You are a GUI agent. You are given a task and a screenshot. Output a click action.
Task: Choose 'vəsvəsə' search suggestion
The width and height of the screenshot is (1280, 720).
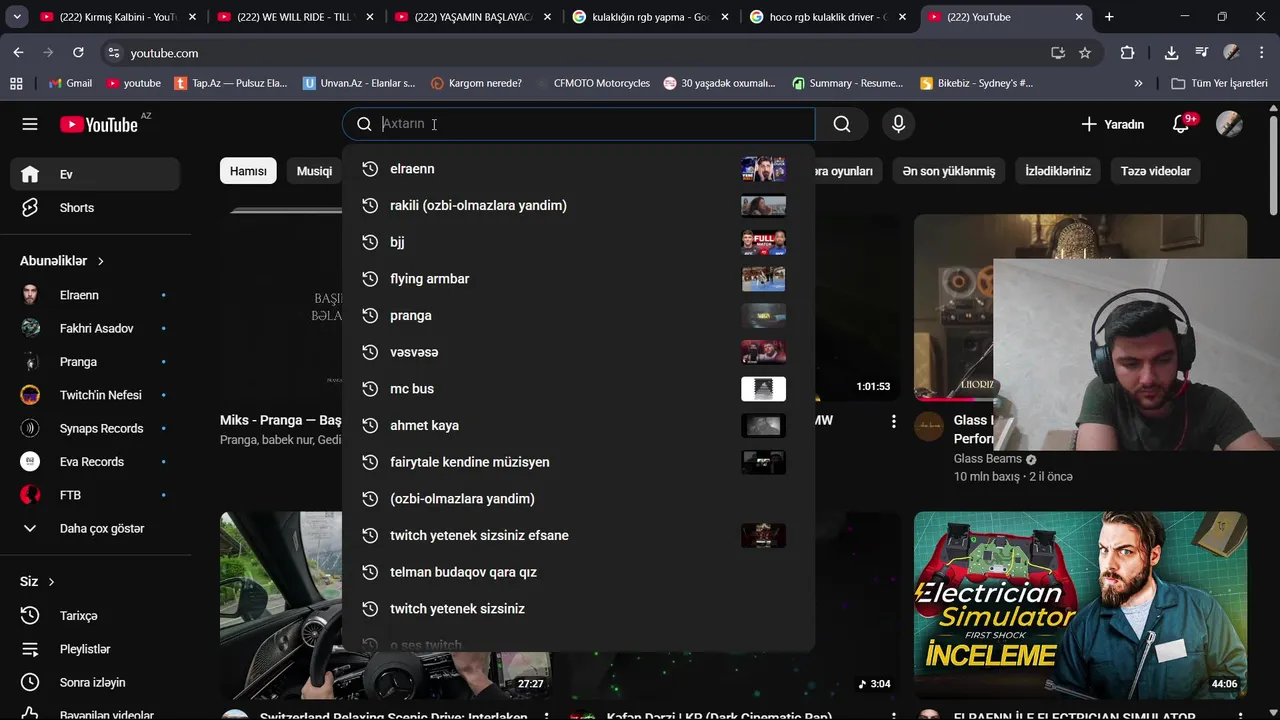(578, 352)
